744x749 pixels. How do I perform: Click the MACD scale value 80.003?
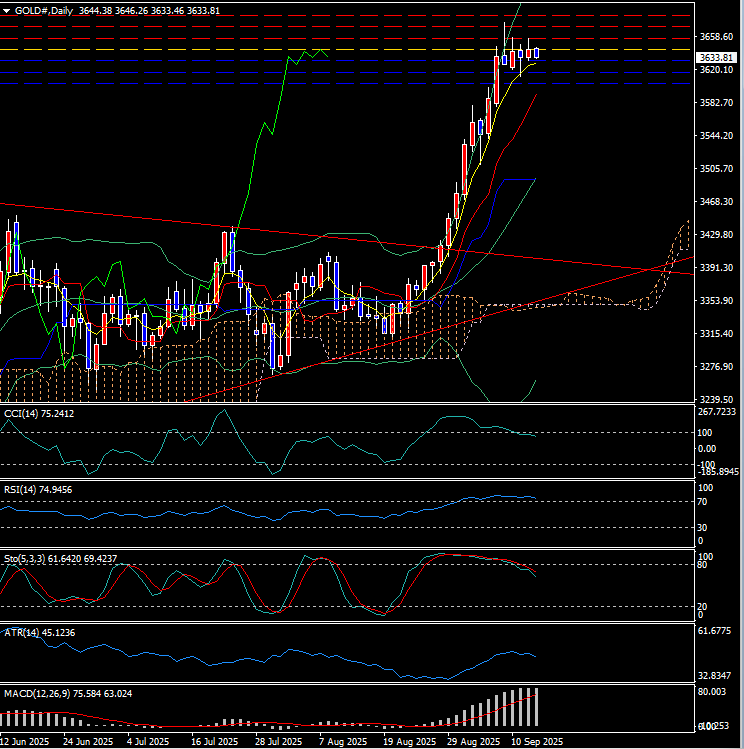click(x=712, y=692)
